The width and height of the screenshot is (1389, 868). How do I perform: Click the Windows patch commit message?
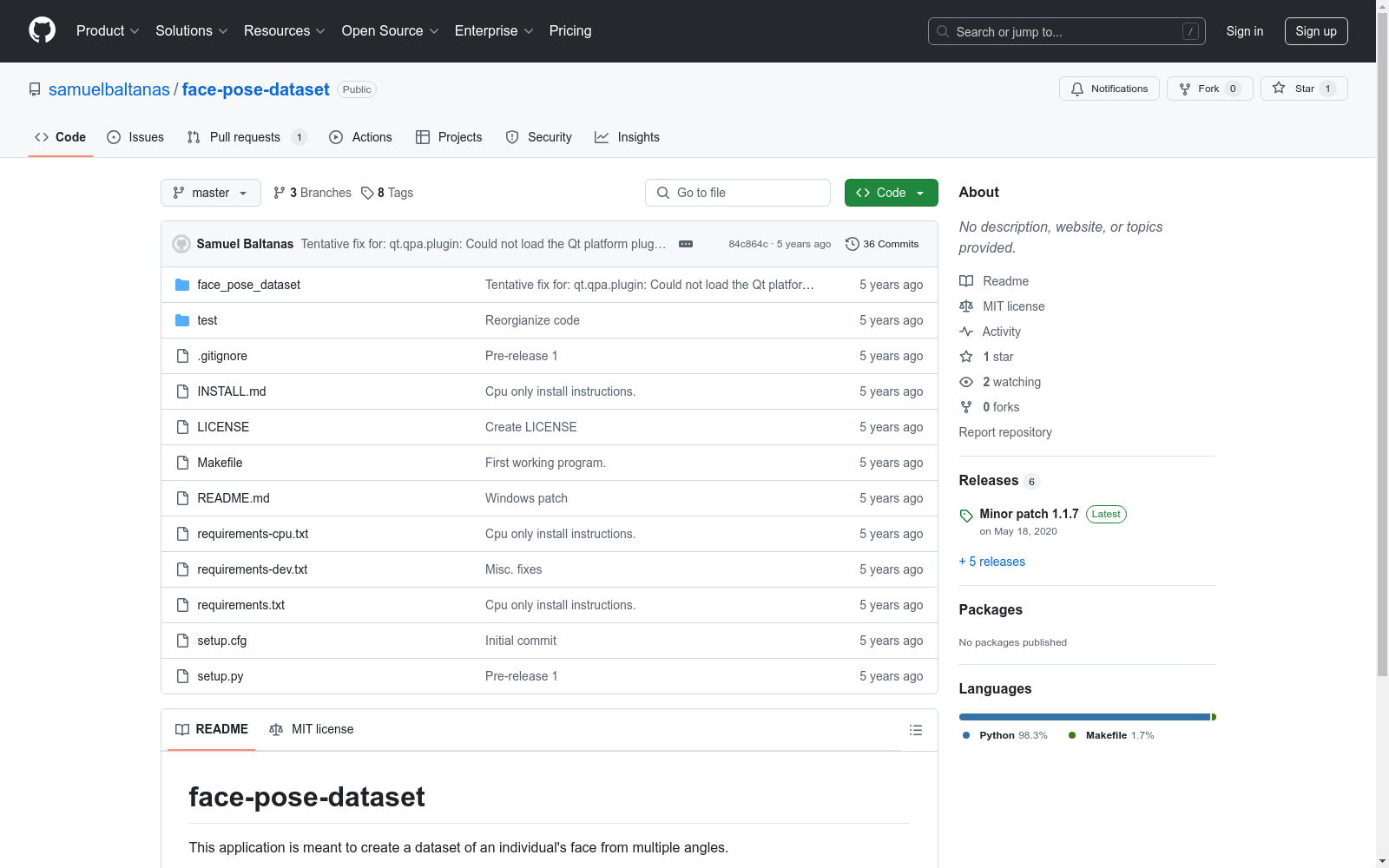tap(526, 498)
